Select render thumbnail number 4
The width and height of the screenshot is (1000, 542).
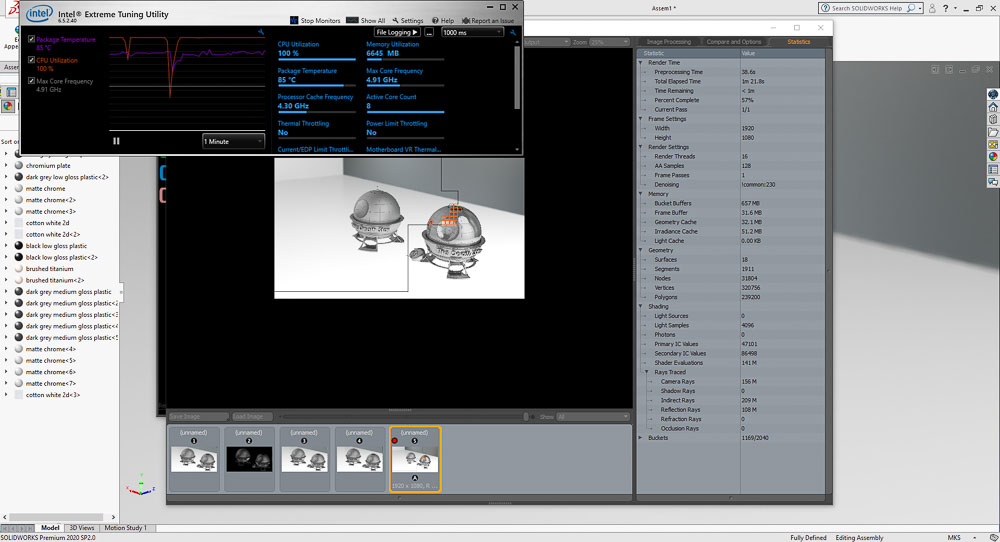[359, 459]
